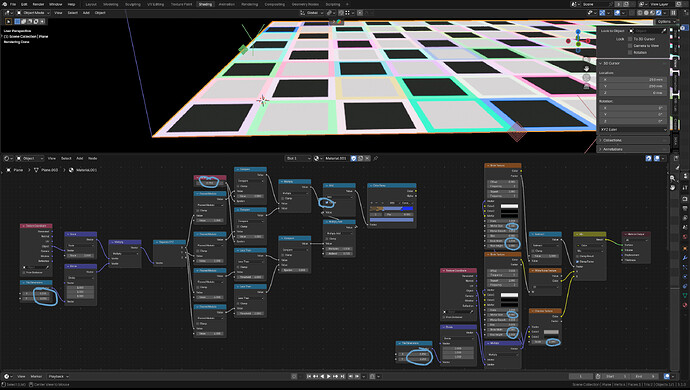The image size is (690, 390).
Task: Click the 3D Cursor Rotation Z field
Action: tap(633, 121)
